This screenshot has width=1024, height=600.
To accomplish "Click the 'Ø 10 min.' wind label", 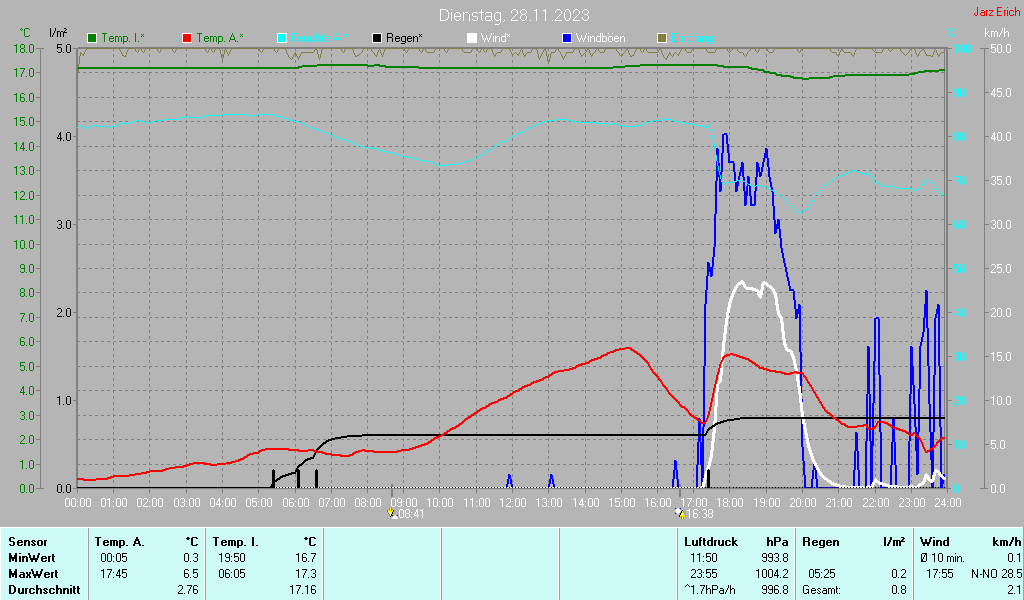I will pyautogui.click(x=942, y=558).
